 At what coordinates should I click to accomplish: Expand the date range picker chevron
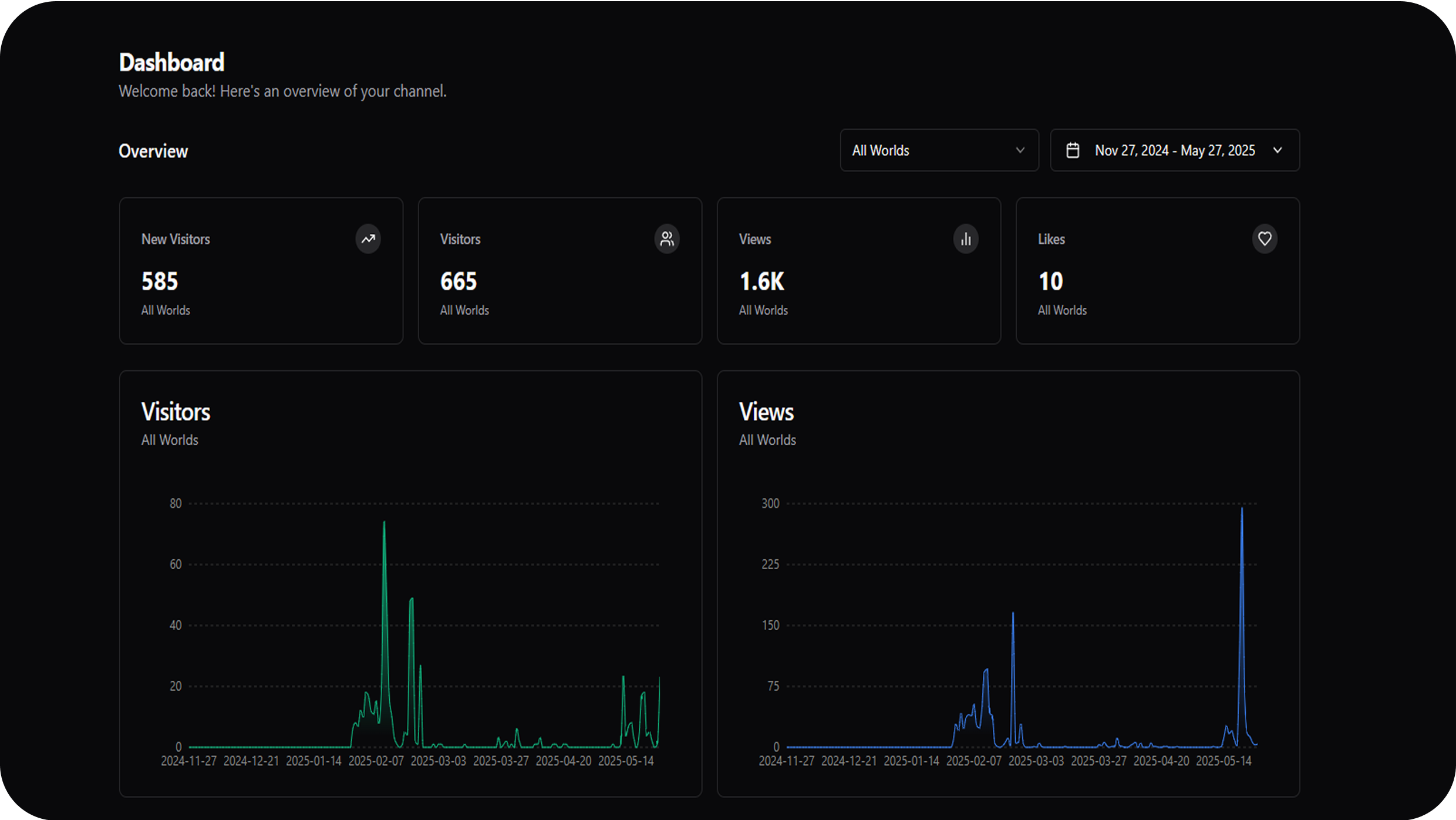(1278, 150)
